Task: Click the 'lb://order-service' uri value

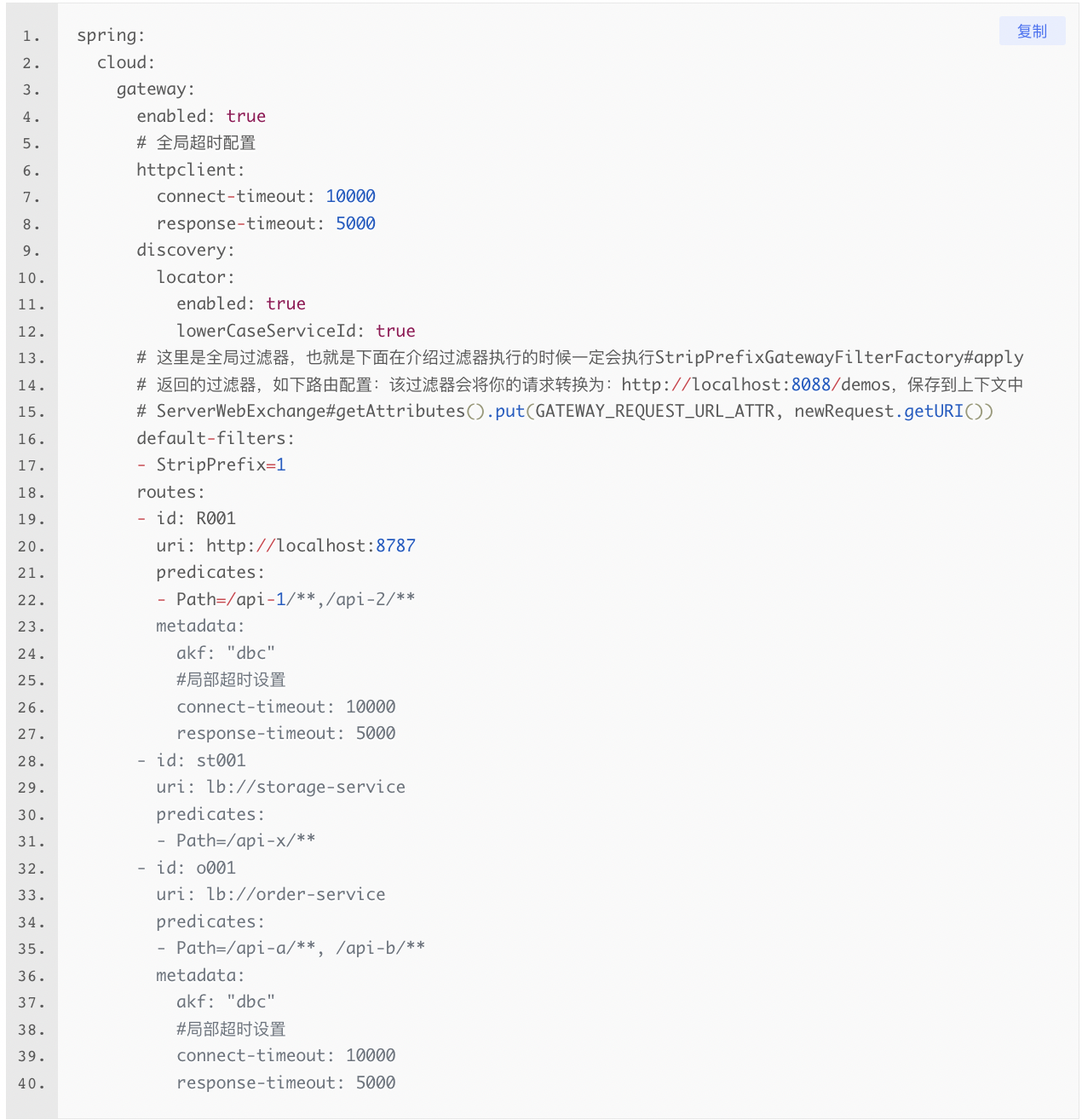Action: point(296,895)
